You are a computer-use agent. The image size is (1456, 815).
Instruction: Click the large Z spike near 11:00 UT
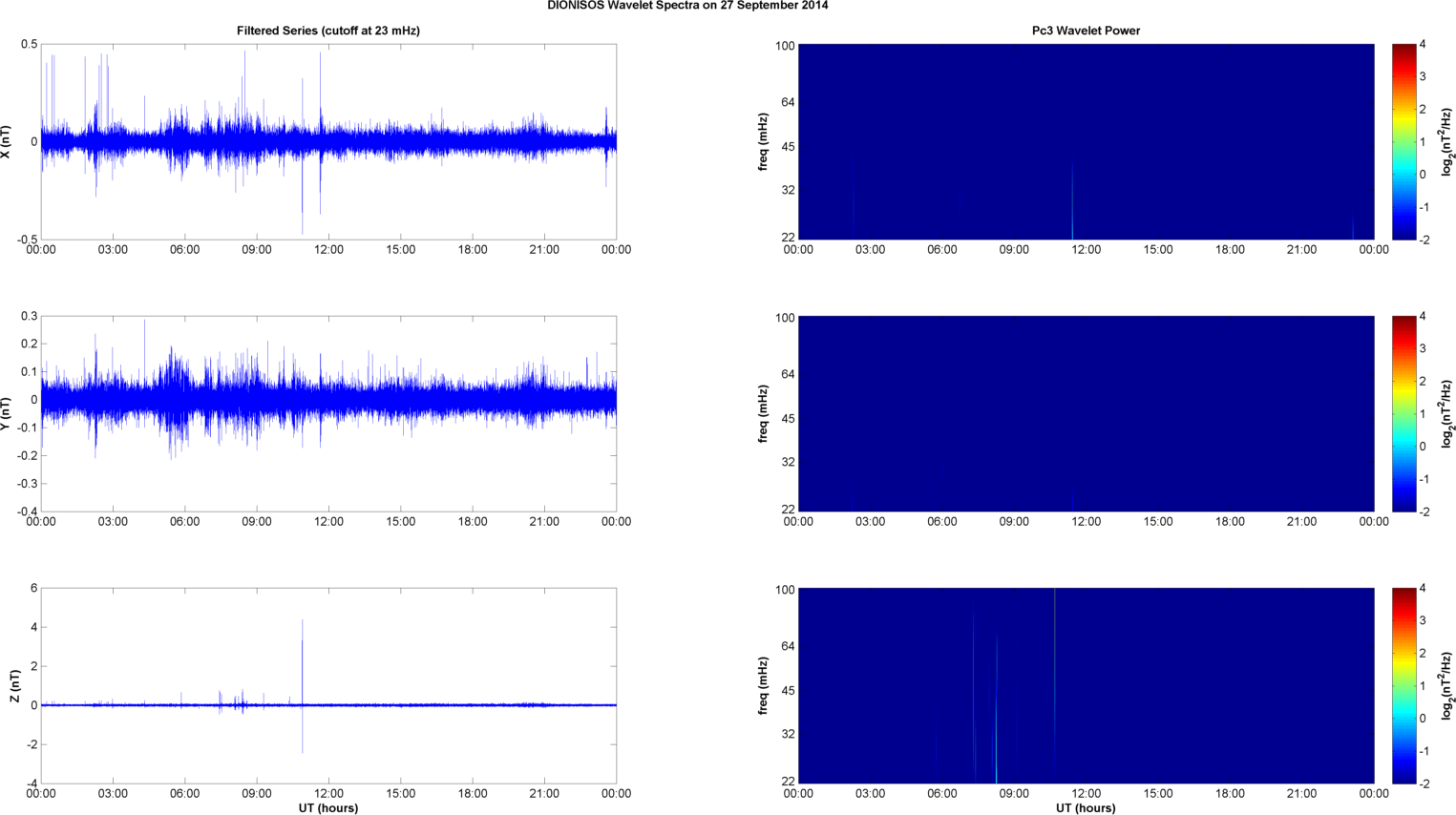pyautogui.click(x=303, y=685)
